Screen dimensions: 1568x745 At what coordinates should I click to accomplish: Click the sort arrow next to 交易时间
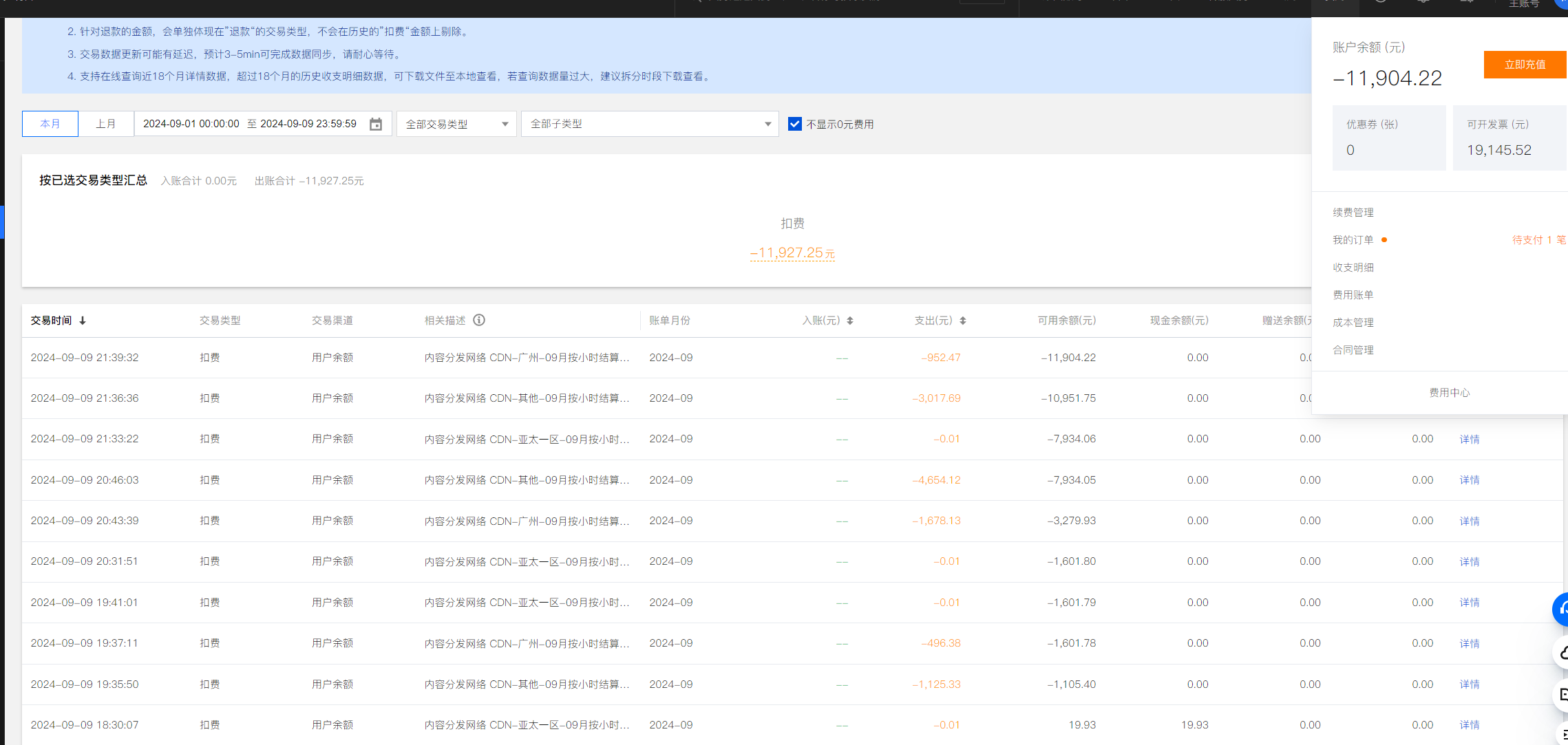pyautogui.click(x=83, y=321)
